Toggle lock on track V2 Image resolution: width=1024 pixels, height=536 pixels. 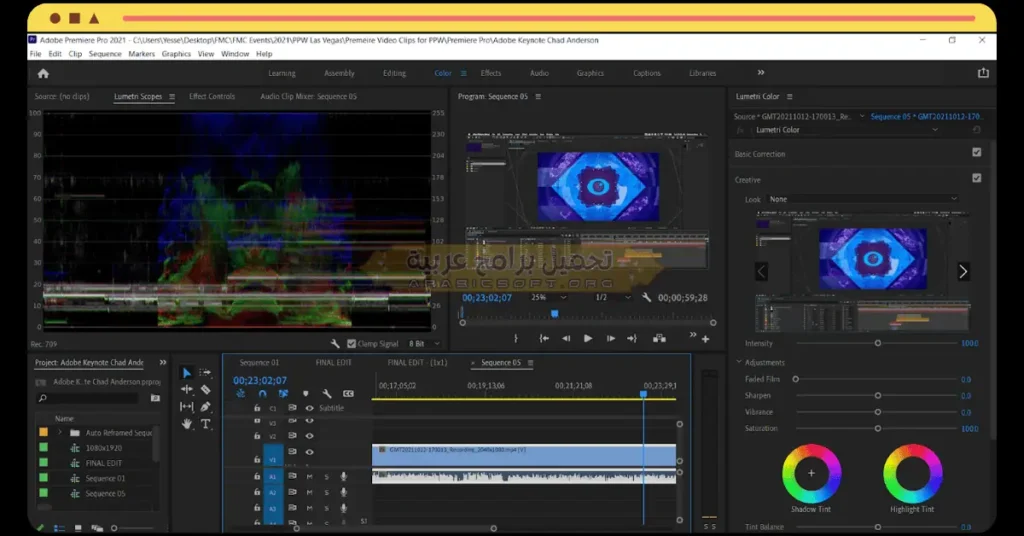click(257, 435)
